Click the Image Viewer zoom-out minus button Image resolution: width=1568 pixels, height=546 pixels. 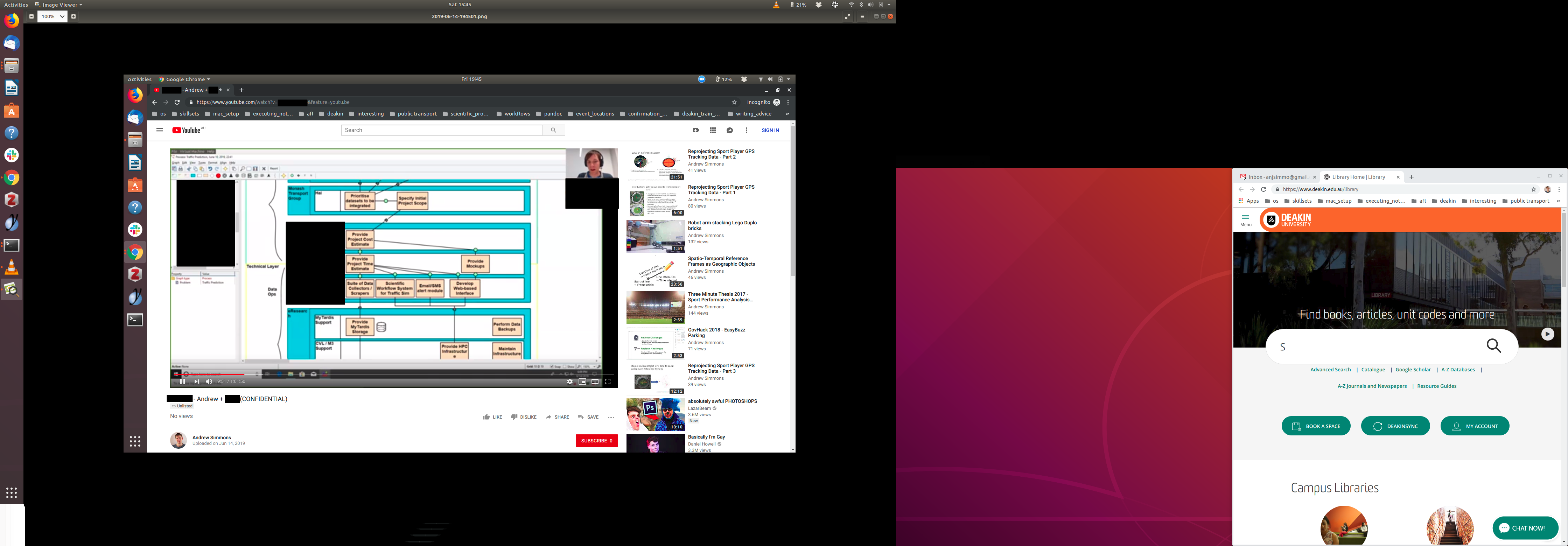pos(31,16)
